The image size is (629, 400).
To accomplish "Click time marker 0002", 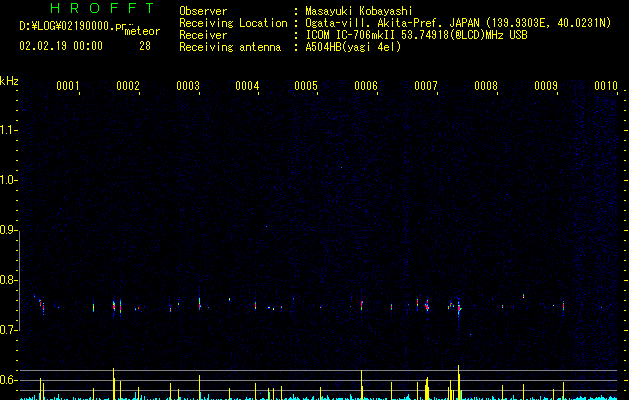I will [x=128, y=85].
